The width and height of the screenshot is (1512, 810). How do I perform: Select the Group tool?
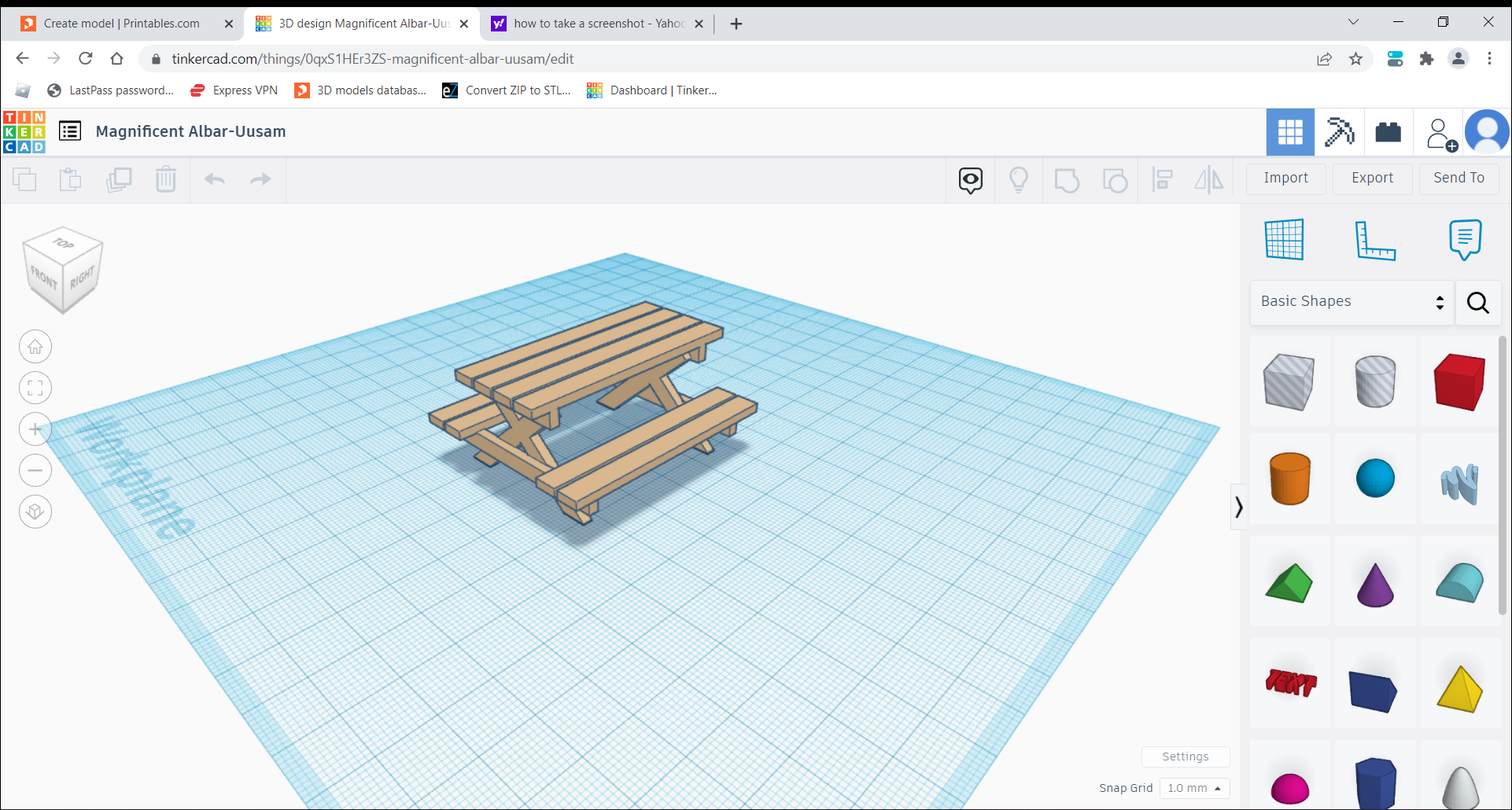pyautogui.click(x=1067, y=179)
